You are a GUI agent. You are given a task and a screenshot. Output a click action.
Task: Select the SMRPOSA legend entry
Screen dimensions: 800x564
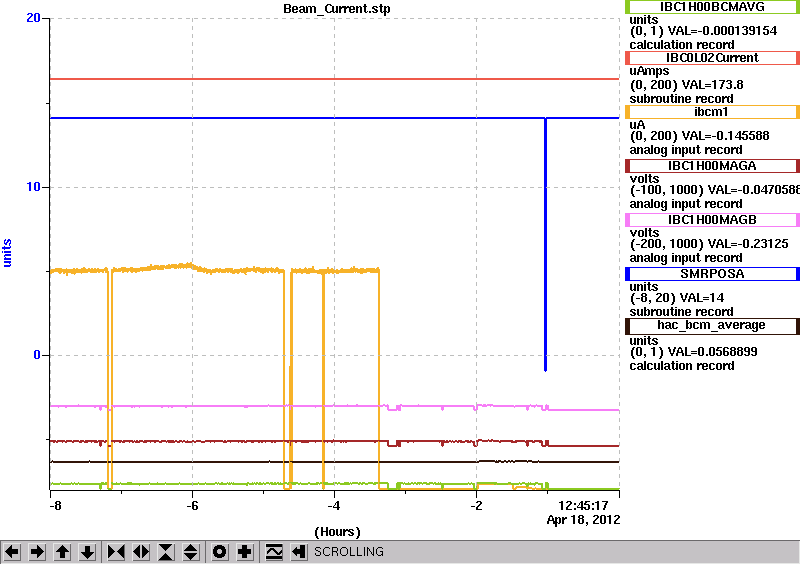[712, 274]
